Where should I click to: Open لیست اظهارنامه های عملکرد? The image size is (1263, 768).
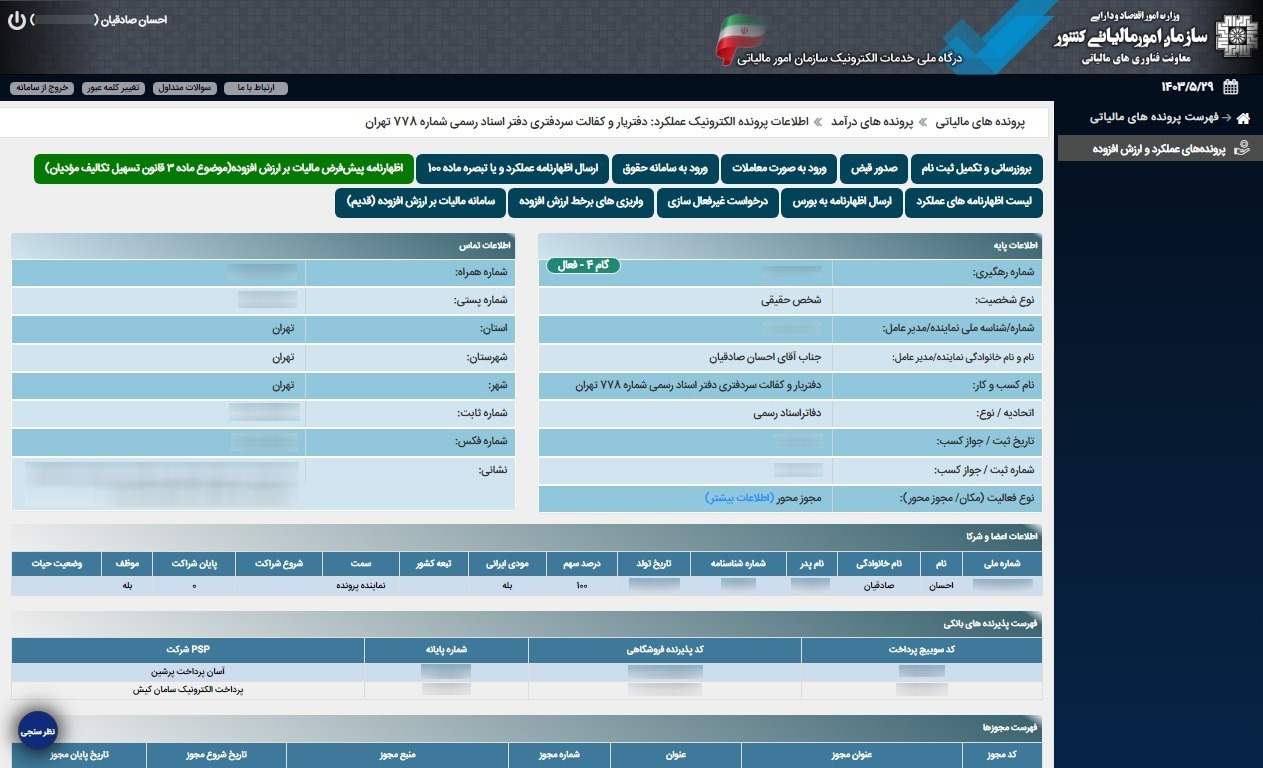(x=973, y=202)
